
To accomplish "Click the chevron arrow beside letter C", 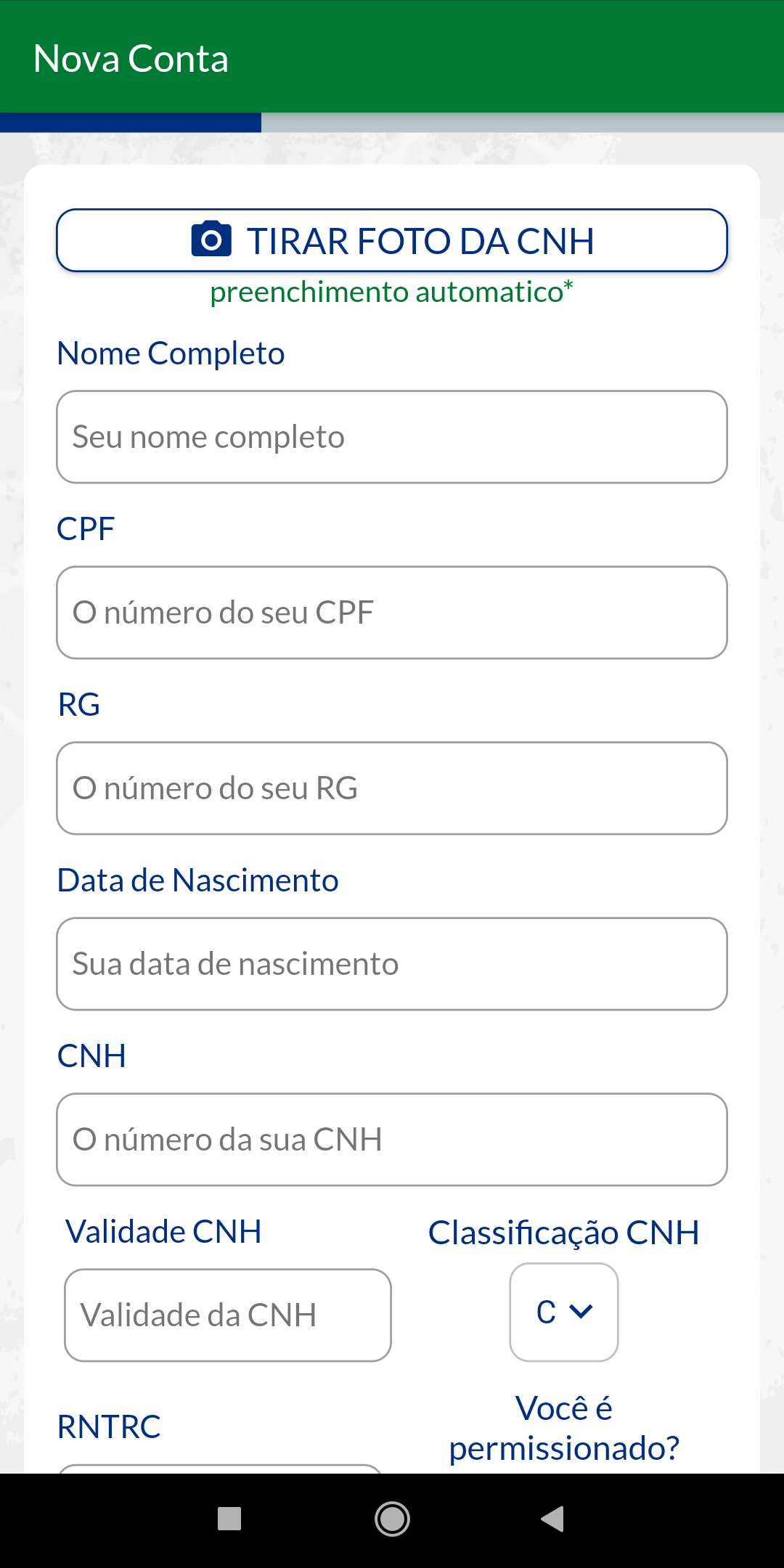I will (581, 1311).
